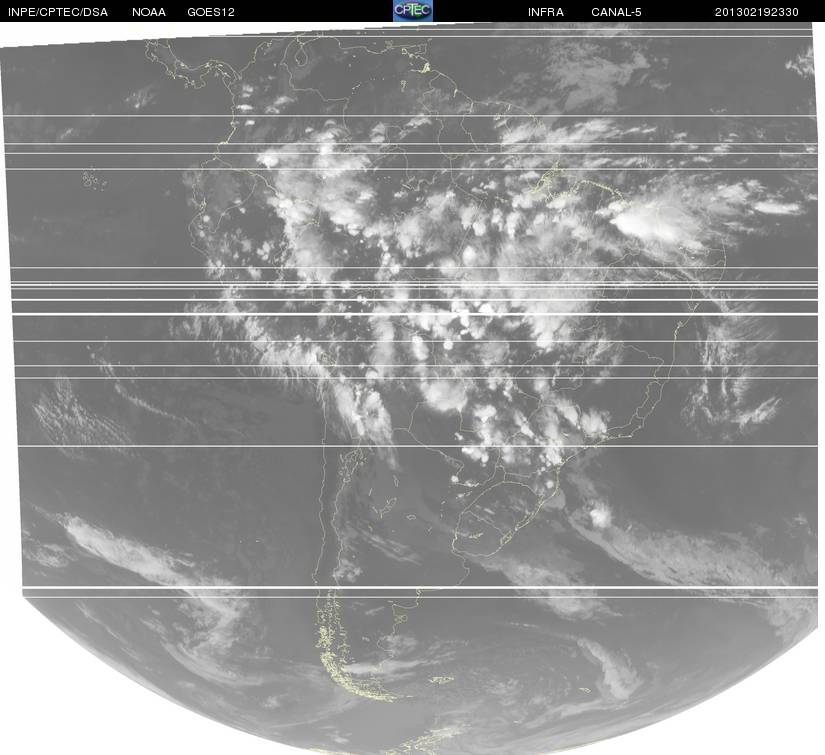
Task: Click the 201302192330 timestamp
Action: [x=757, y=12]
